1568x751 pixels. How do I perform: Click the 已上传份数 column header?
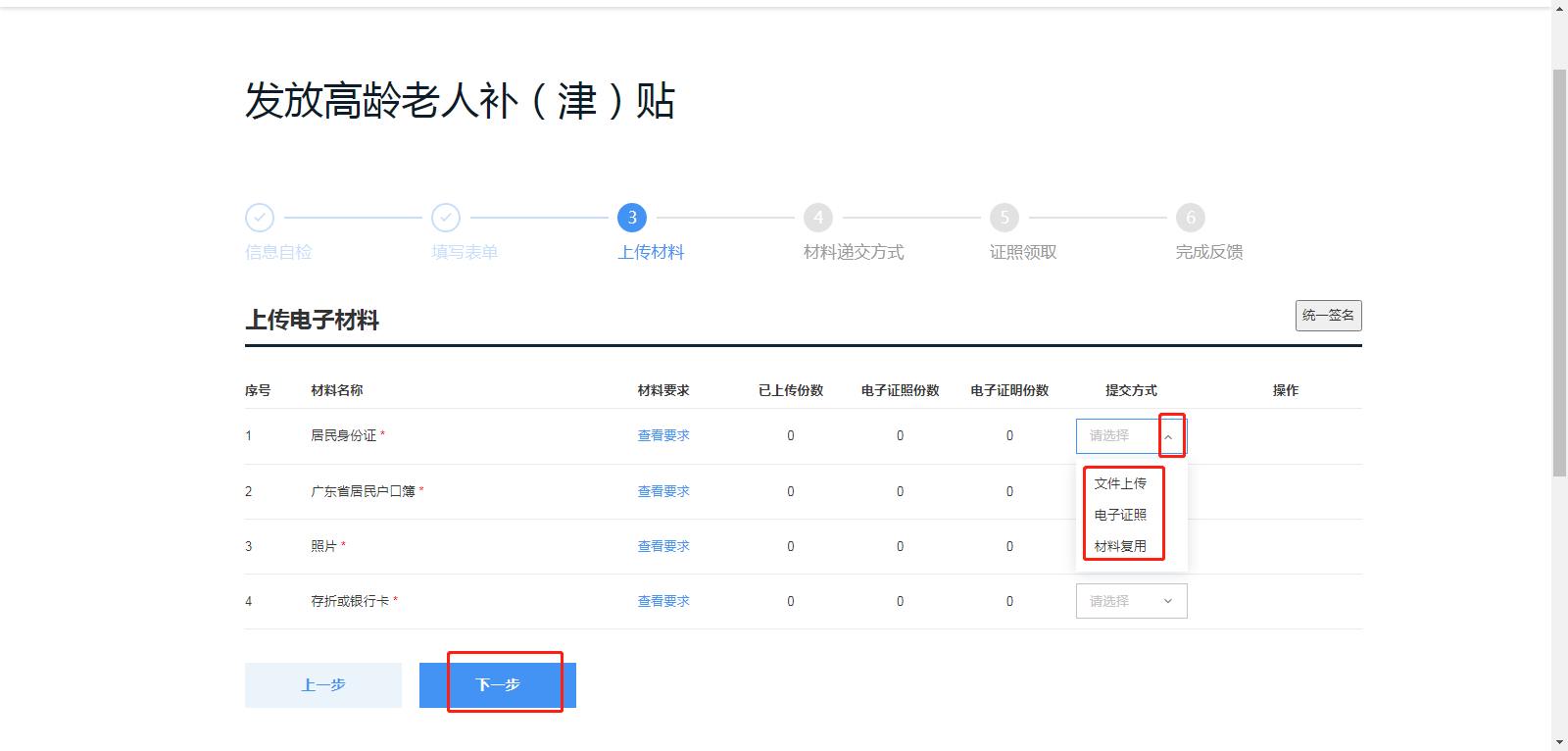(791, 390)
